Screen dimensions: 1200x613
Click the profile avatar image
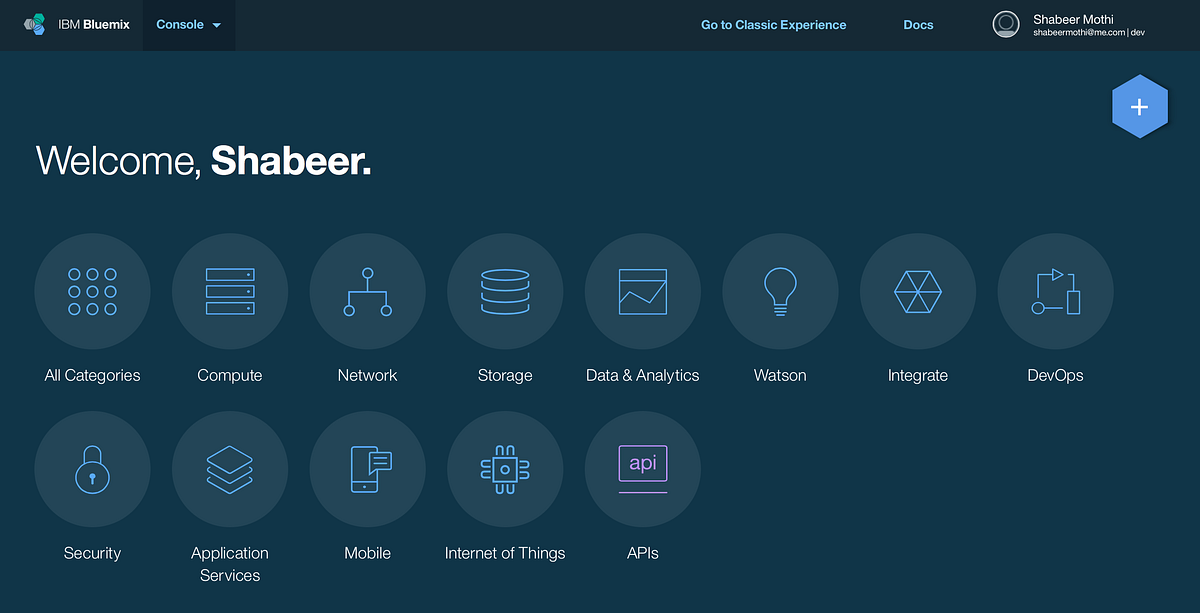click(1006, 24)
